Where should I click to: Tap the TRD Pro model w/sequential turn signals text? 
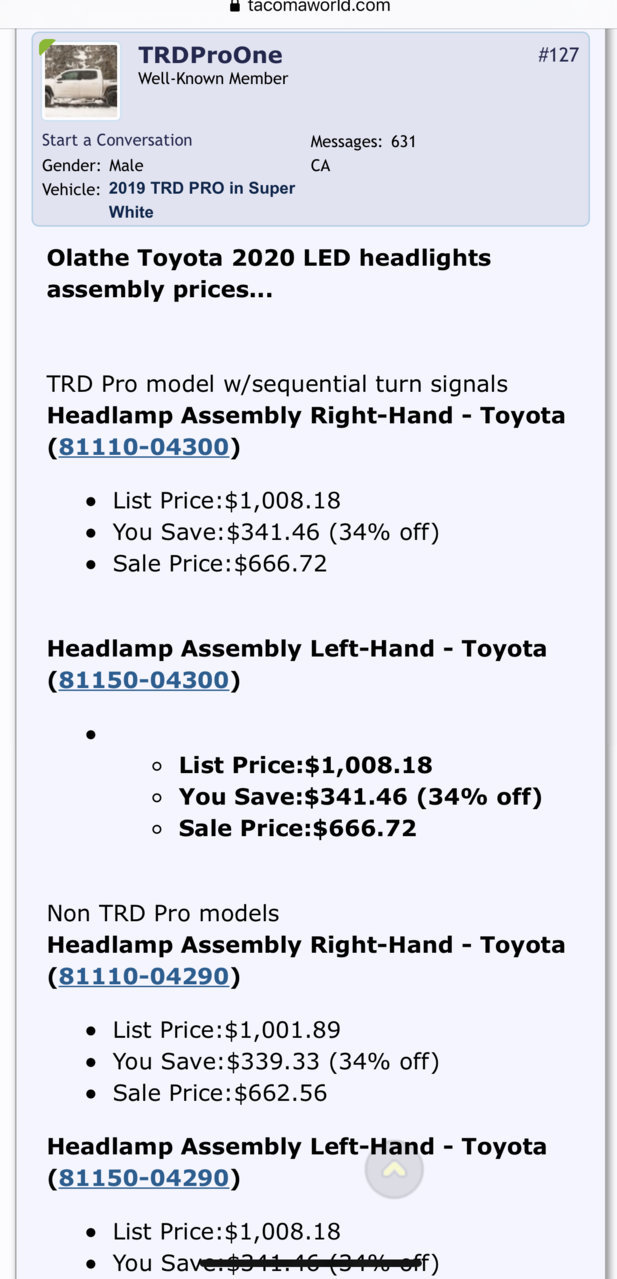277,384
